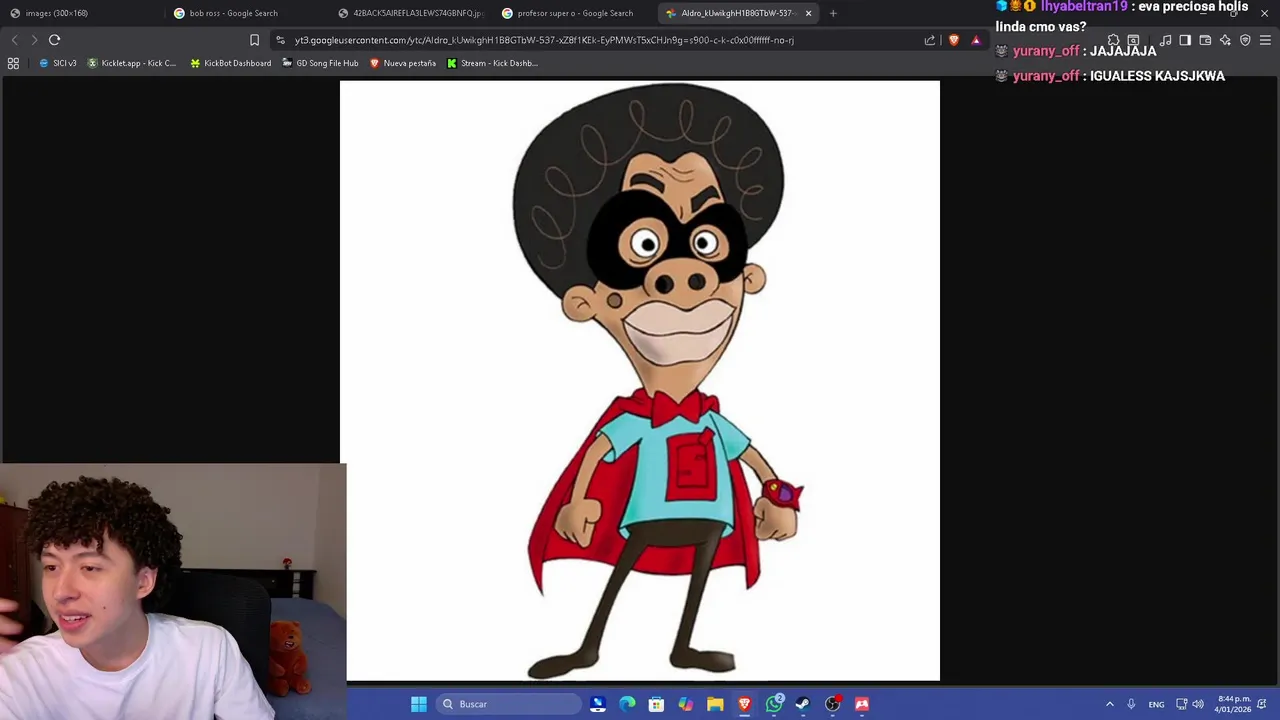Open the KickBot Dashboard bookmark
This screenshot has height=720, width=1280.
[230, 63]
